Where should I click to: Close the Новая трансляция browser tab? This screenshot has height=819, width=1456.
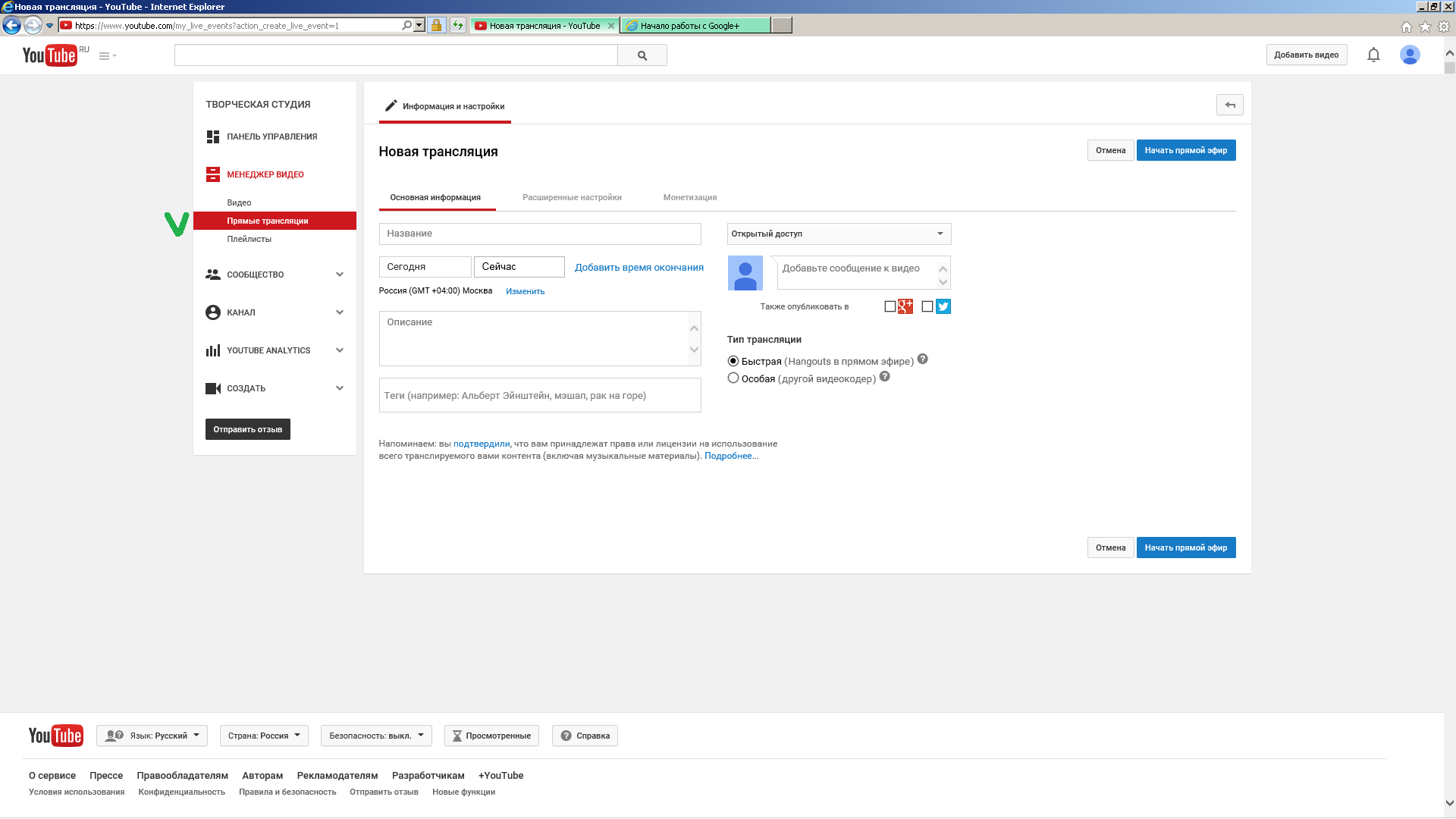coord(611,25)
